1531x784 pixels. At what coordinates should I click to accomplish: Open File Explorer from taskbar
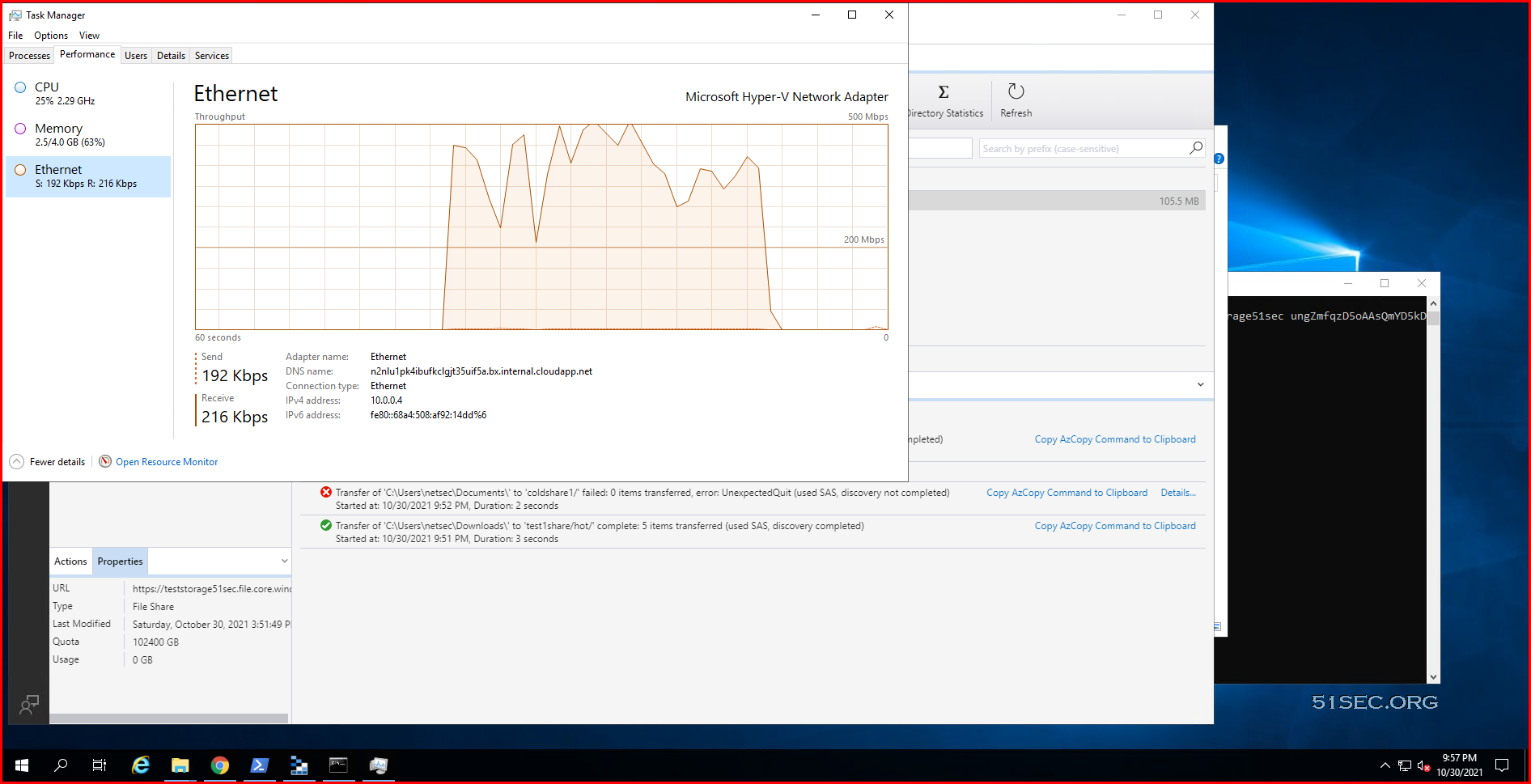180,765
